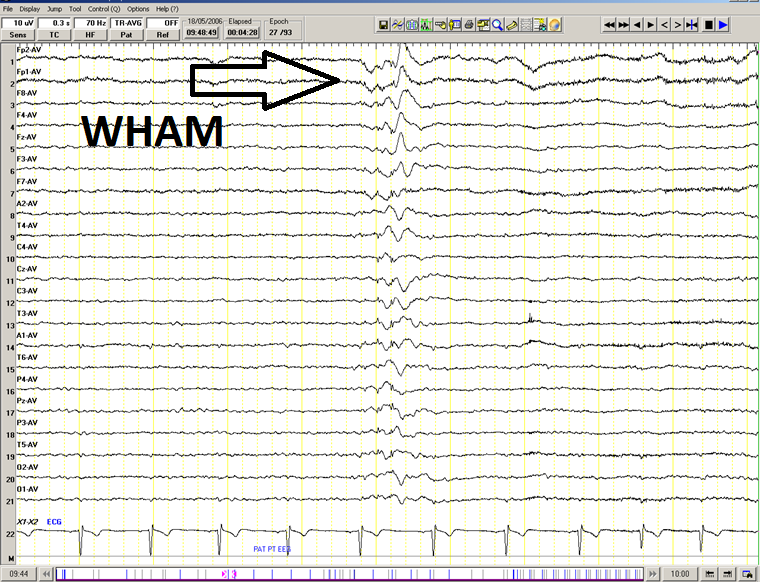This screenshot has height=582, width=760.
Task: Open the Display menu
Action: [30, 8]
